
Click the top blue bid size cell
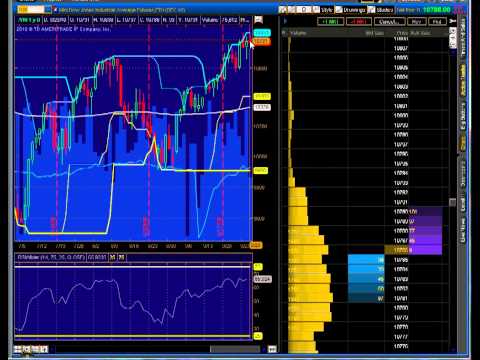click(366, 260)
